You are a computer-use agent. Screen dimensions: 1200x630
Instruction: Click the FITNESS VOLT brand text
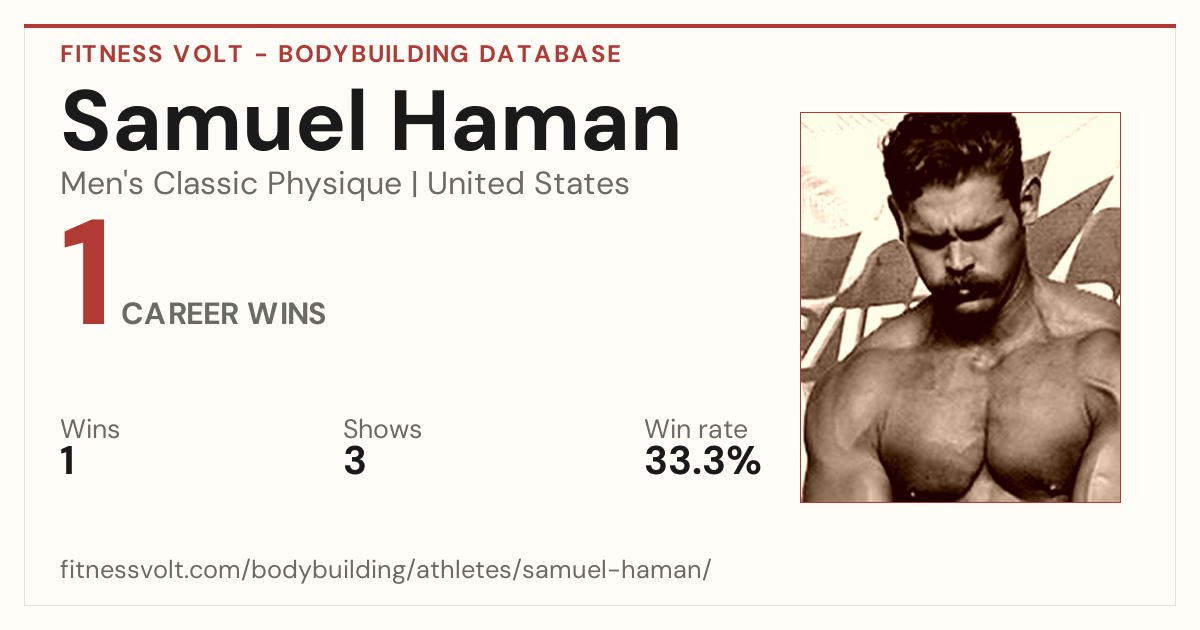coord(151,54)
